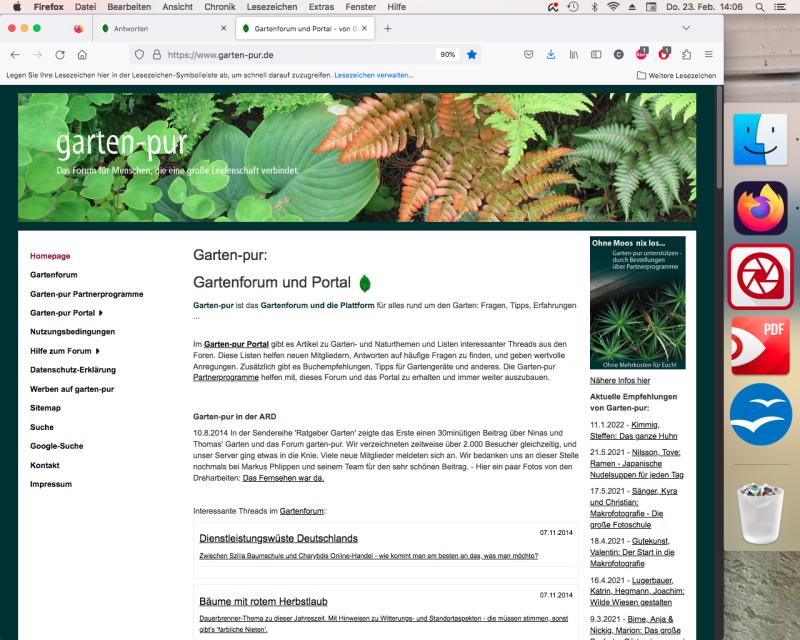Open thread Dienstleistungswüste Deutschlands
The height and width of the screenshot is (640, 800).
[x=278, y=538]
